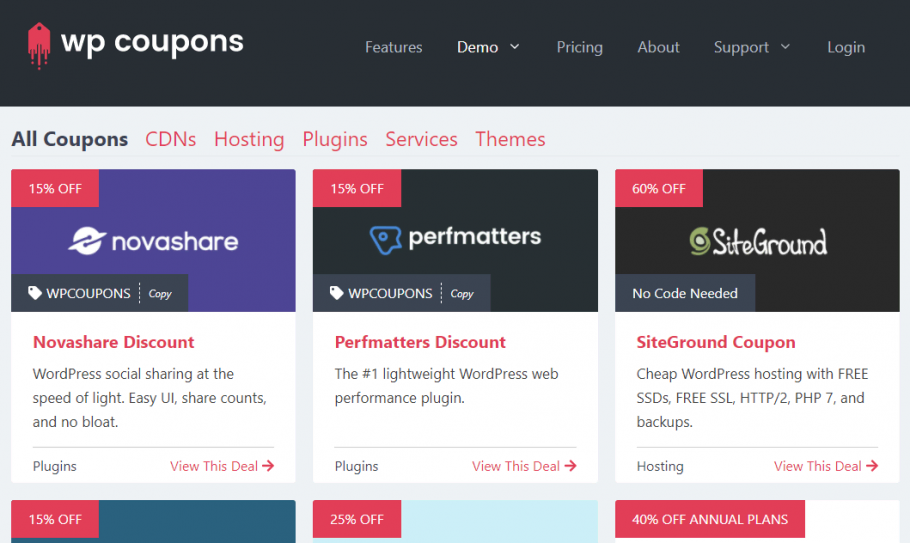
Task: Copy the Novashare WPCOUPONS code
Action: point(160,294)
